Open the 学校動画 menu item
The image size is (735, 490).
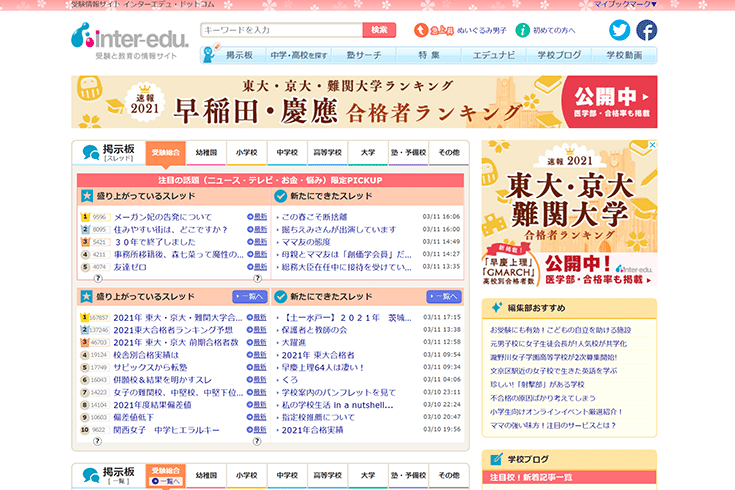point(624,55)
